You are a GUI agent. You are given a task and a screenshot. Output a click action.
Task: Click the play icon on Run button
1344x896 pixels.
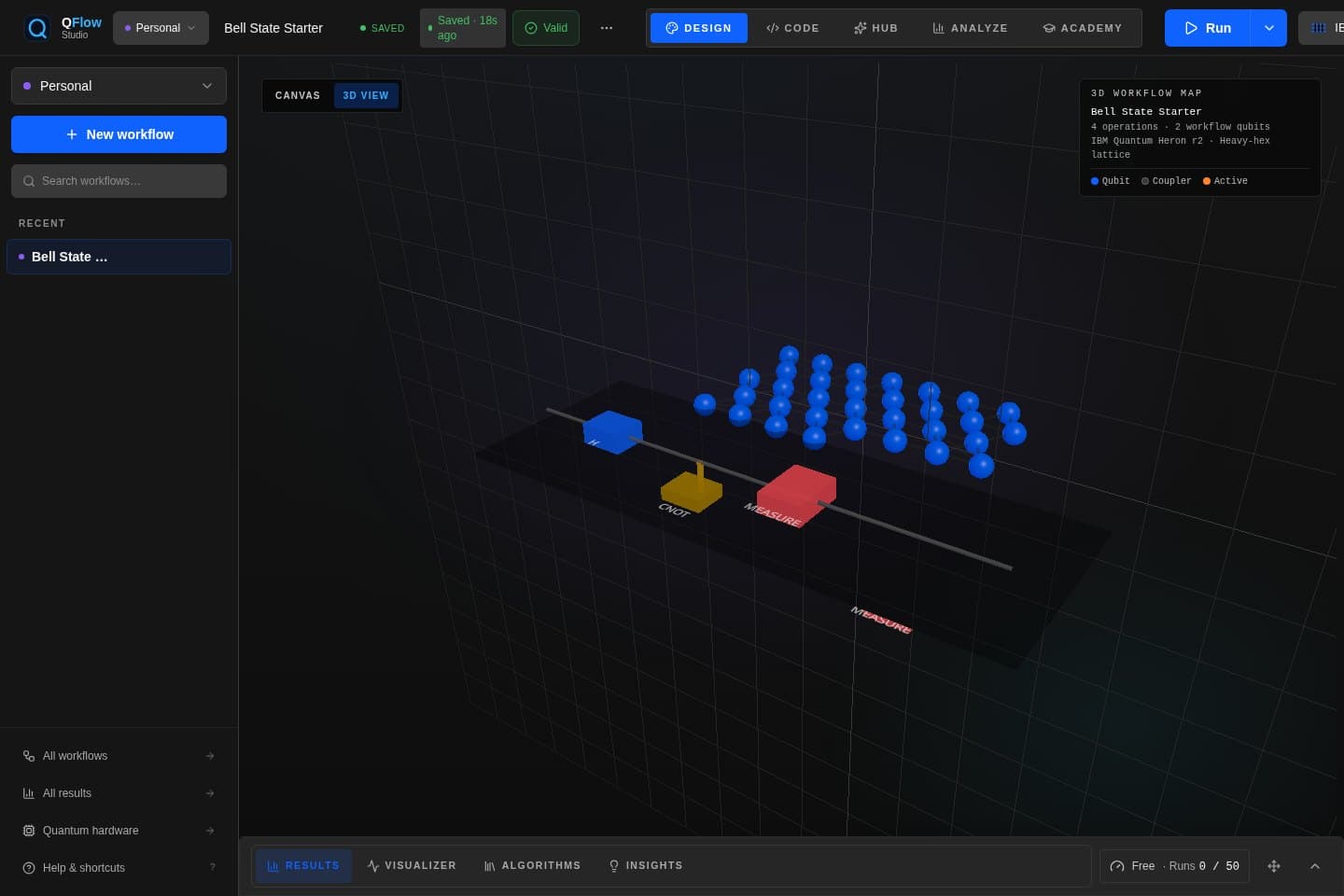[1191, 28]
